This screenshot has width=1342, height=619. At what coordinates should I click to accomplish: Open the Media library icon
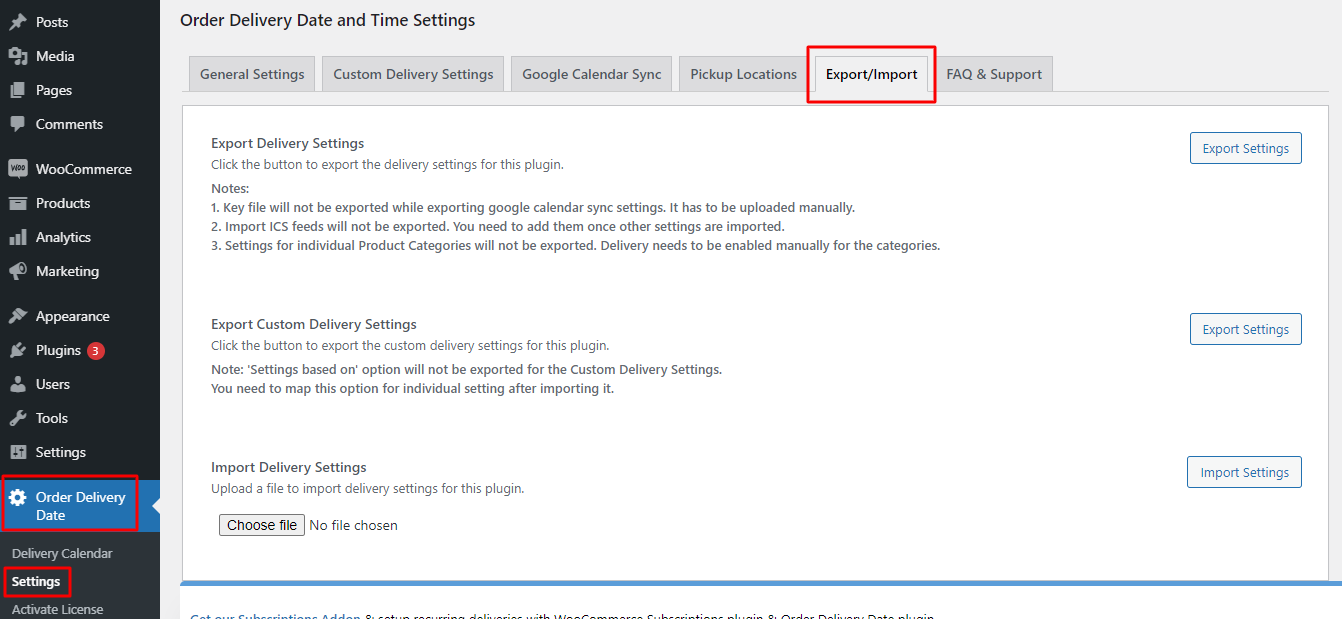[x=22, y=56]
